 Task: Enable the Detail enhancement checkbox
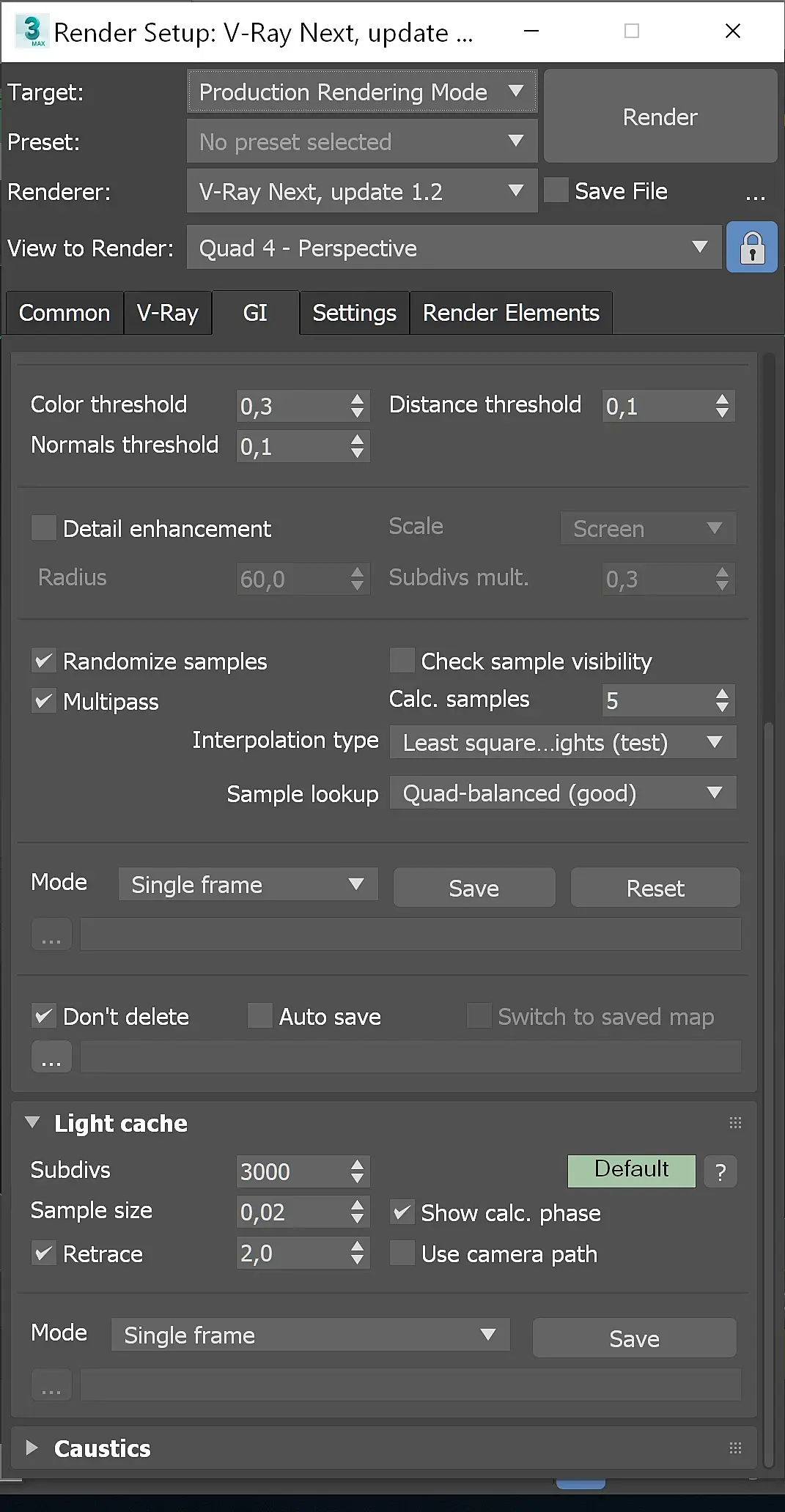[x=44, y=528]
